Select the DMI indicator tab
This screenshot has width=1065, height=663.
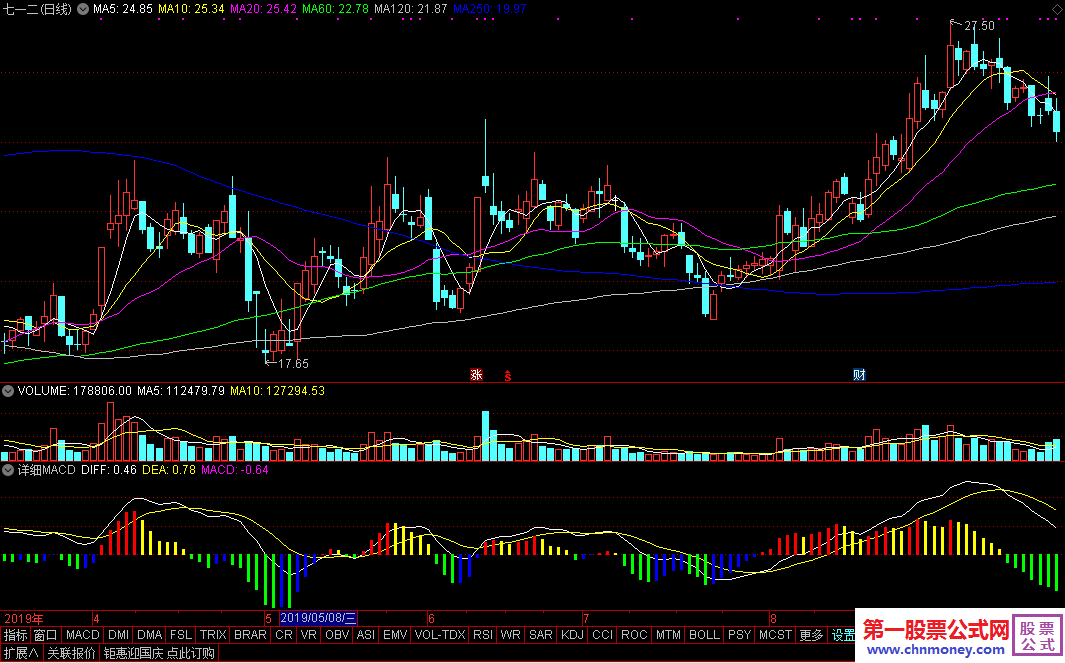(118, 635)
